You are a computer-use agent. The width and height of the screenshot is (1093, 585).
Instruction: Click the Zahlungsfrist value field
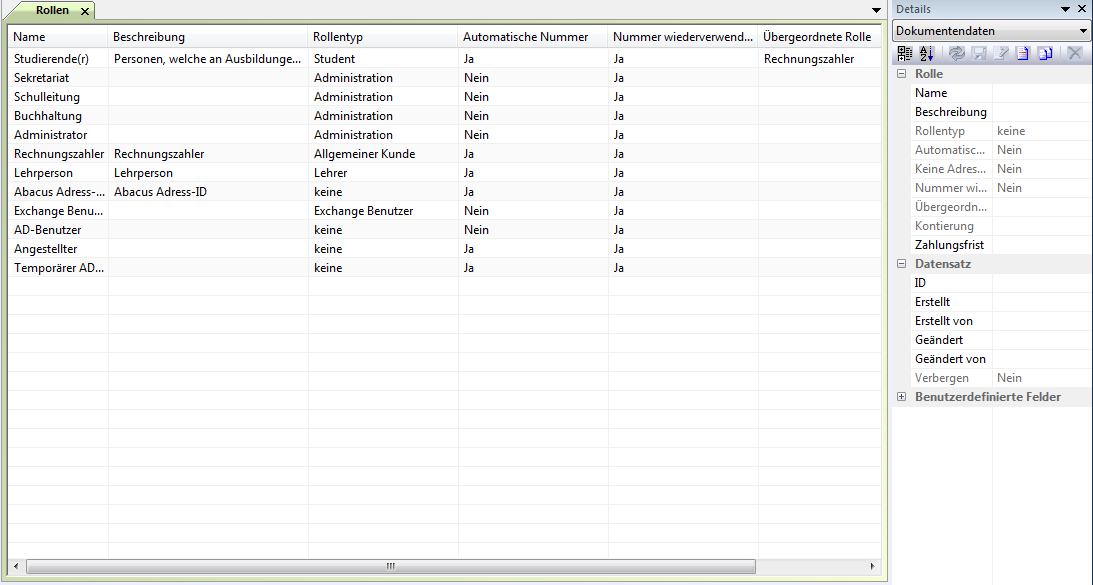click(x=1040, y=245)
